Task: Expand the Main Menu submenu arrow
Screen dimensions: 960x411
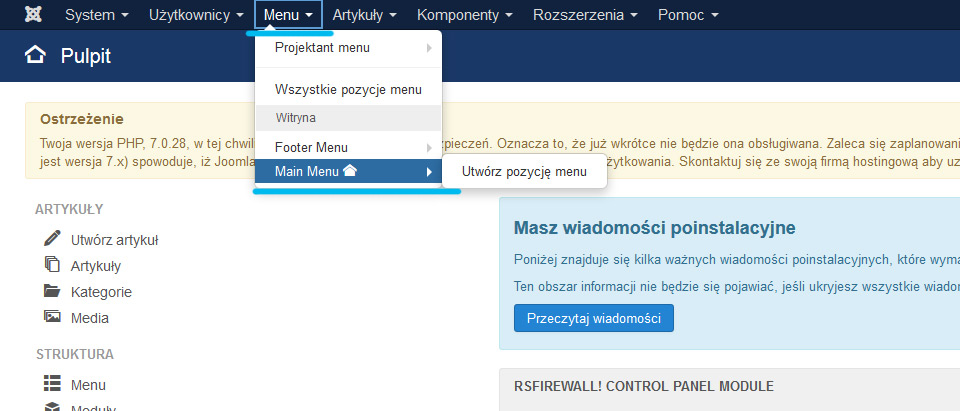Action: click(429, 172)
